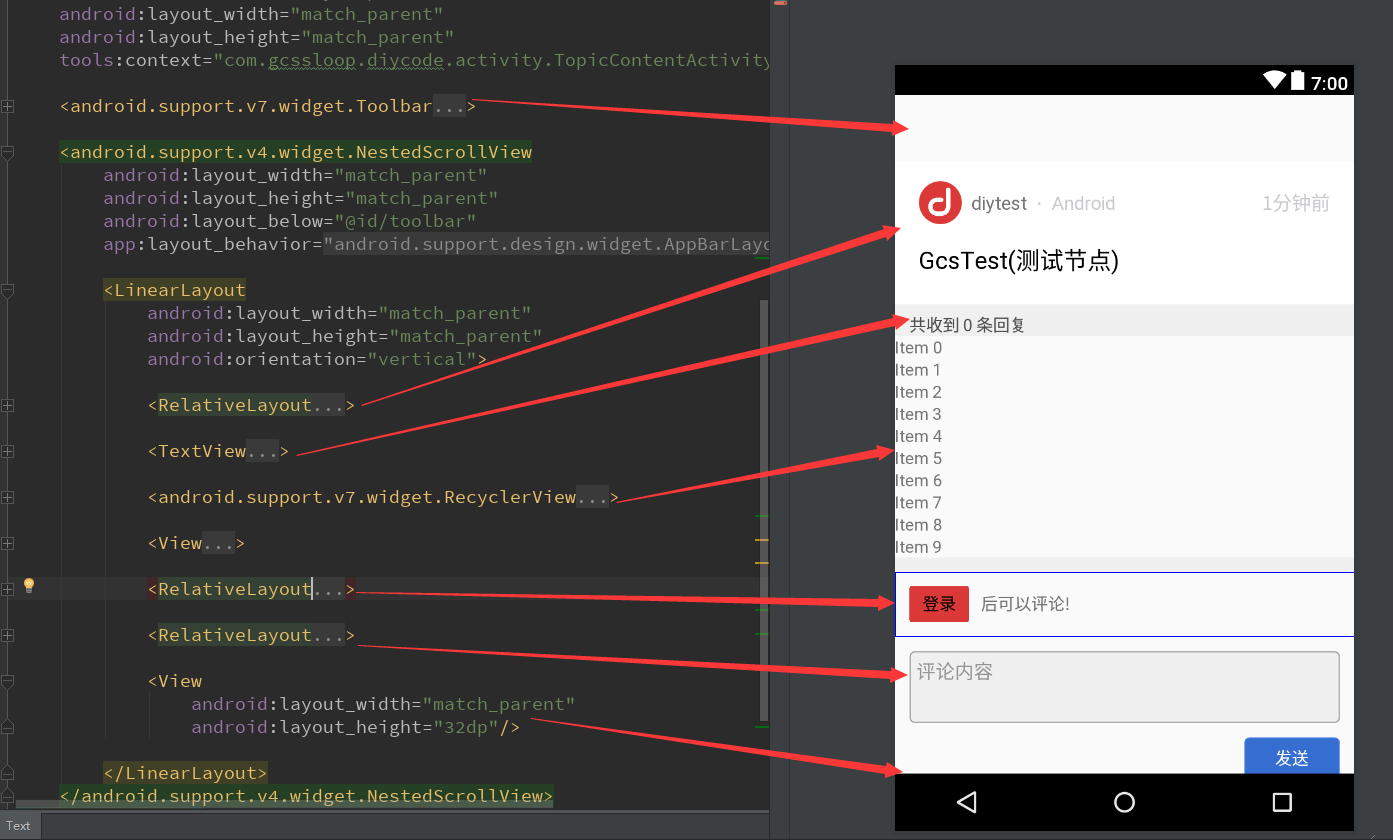Collapse NestedScrollView using its gutter fold arrow
Image resolution: width=1393 pixels, height=840 pixels.
(x=7, y=152)
